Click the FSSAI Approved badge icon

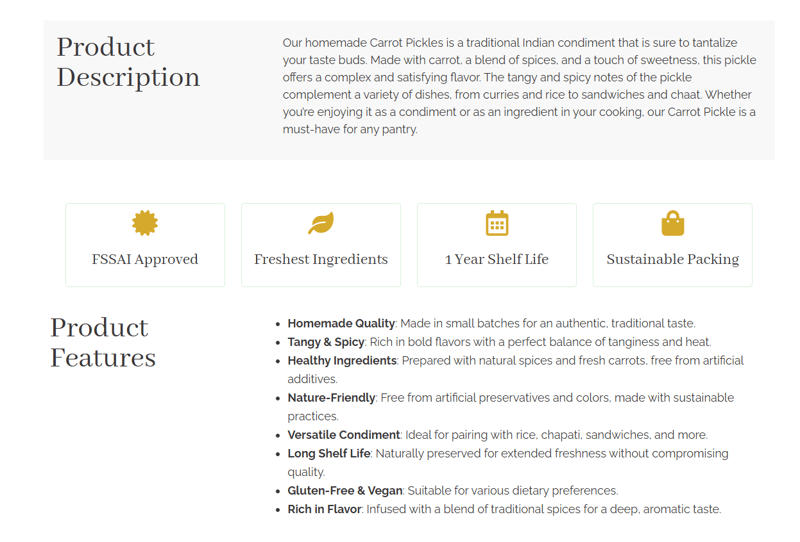click(145, 223)
